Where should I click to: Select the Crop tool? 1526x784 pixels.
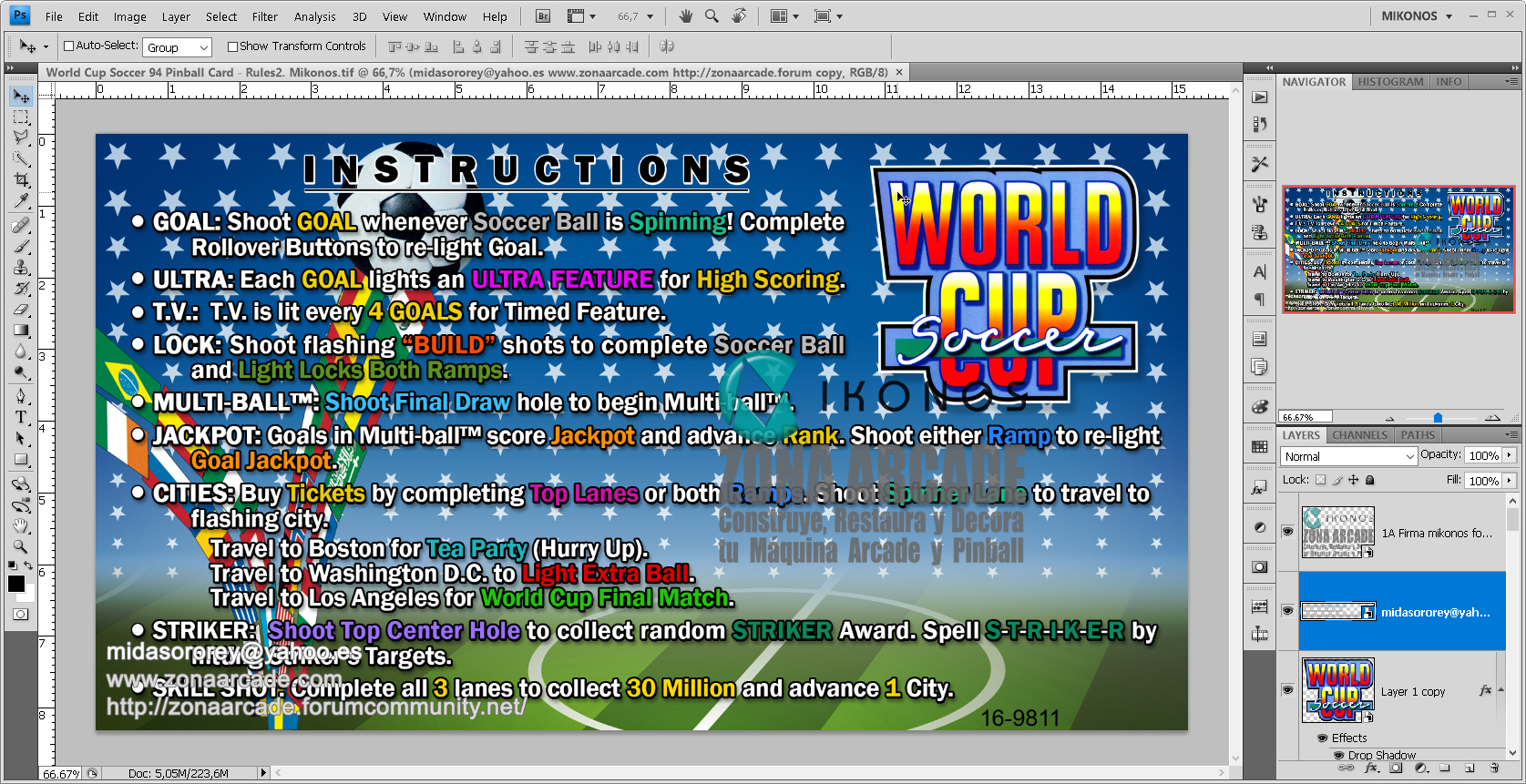[21, 180]
